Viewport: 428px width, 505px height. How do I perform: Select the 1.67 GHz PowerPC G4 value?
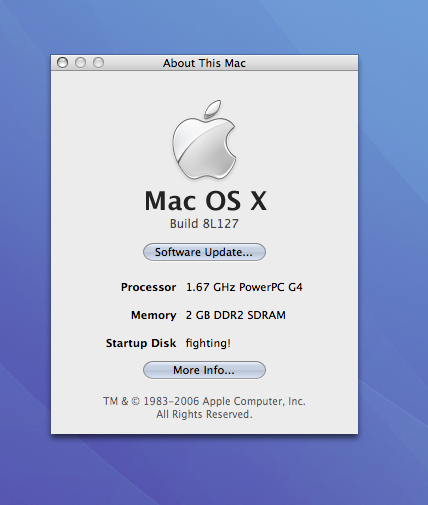pos(244,287)
